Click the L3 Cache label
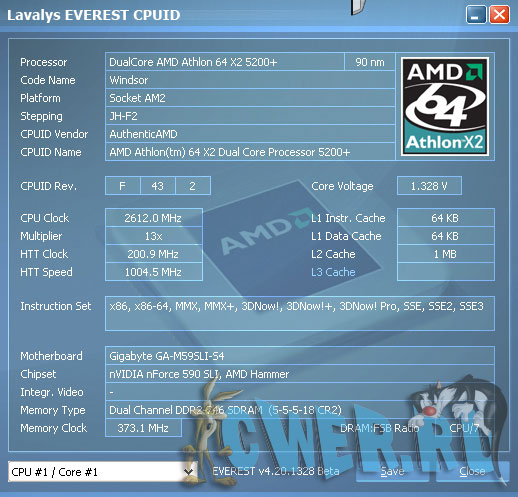This screenshot has height=497, width=518. click(x=333, y=272)
